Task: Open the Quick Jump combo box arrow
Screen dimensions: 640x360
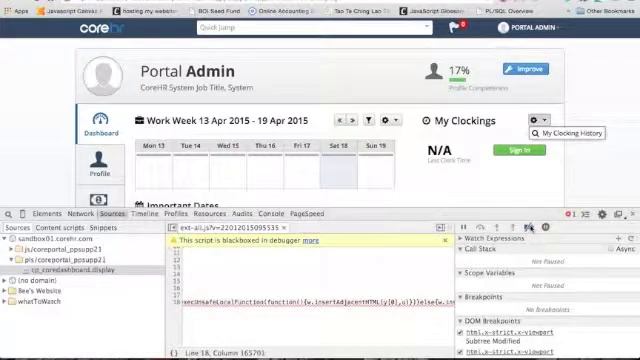Action: [427, 27]
